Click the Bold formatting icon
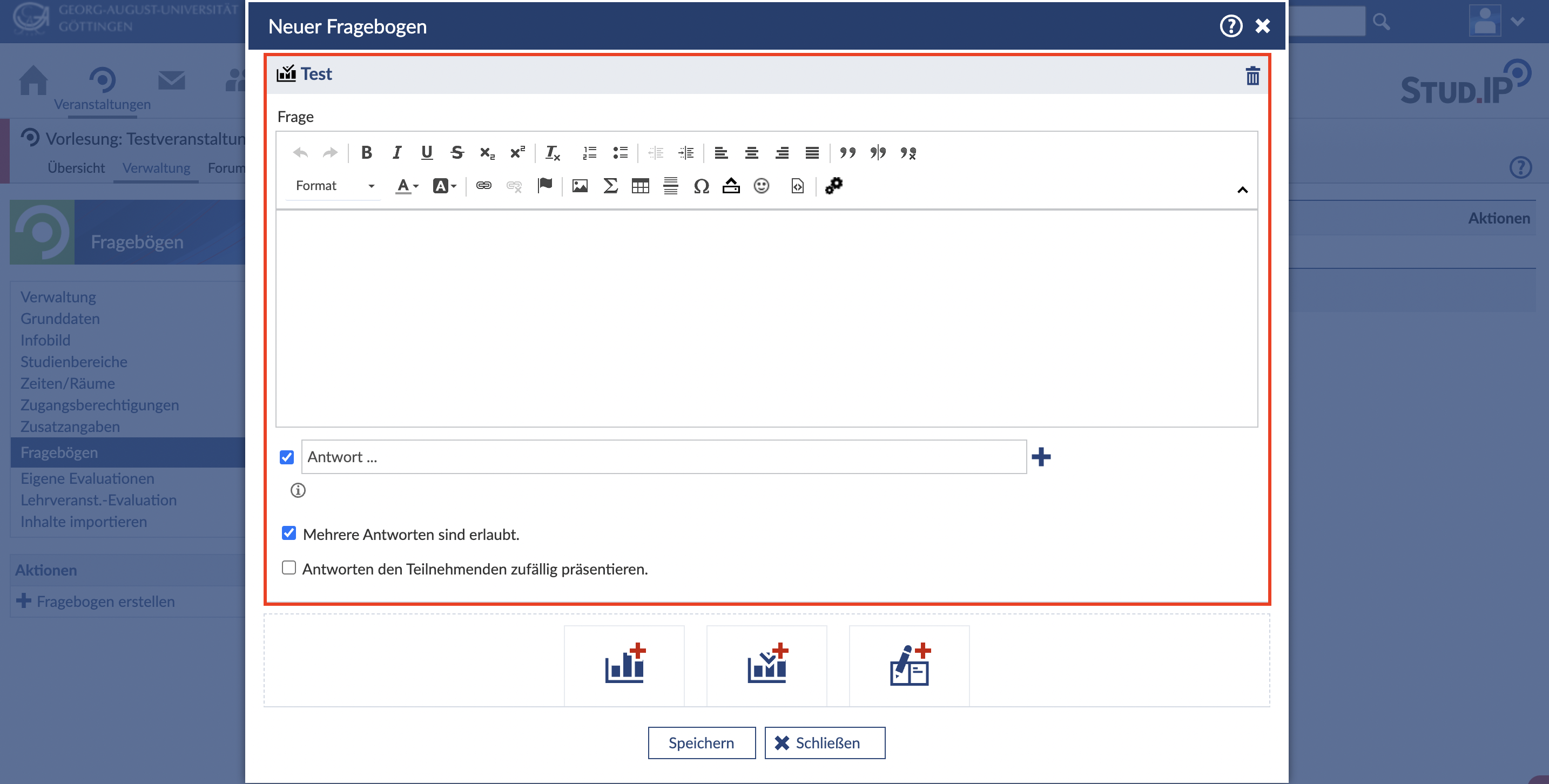The width and height of the screenshot is (1549, 784). click(366, 153)
